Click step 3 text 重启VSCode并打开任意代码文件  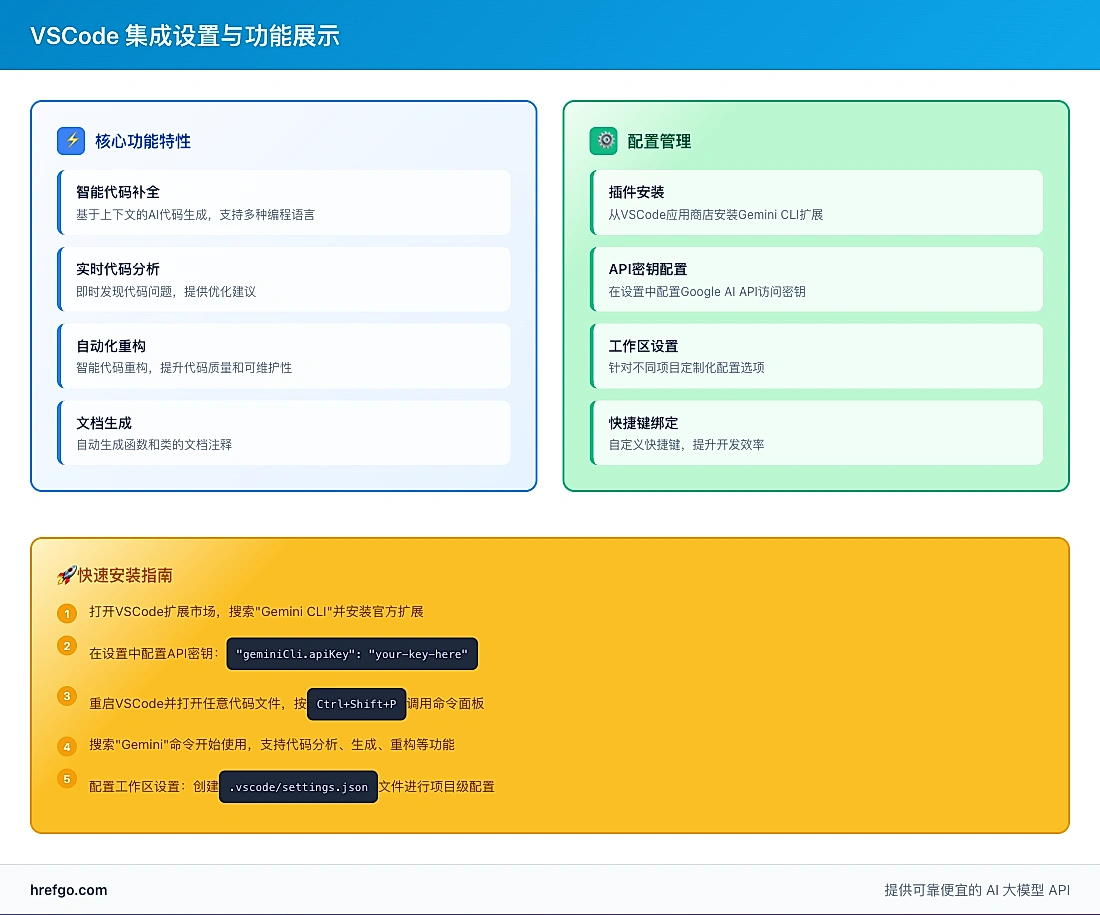[x=185, y=704]
